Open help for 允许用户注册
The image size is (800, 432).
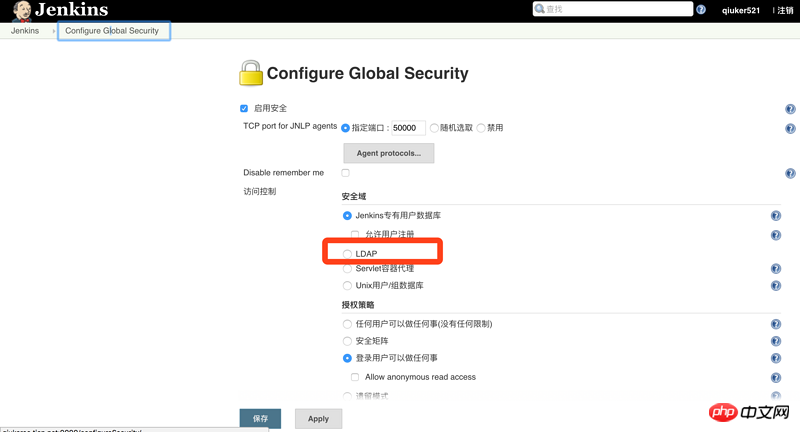pyautogui.click(x=776, y=235)
